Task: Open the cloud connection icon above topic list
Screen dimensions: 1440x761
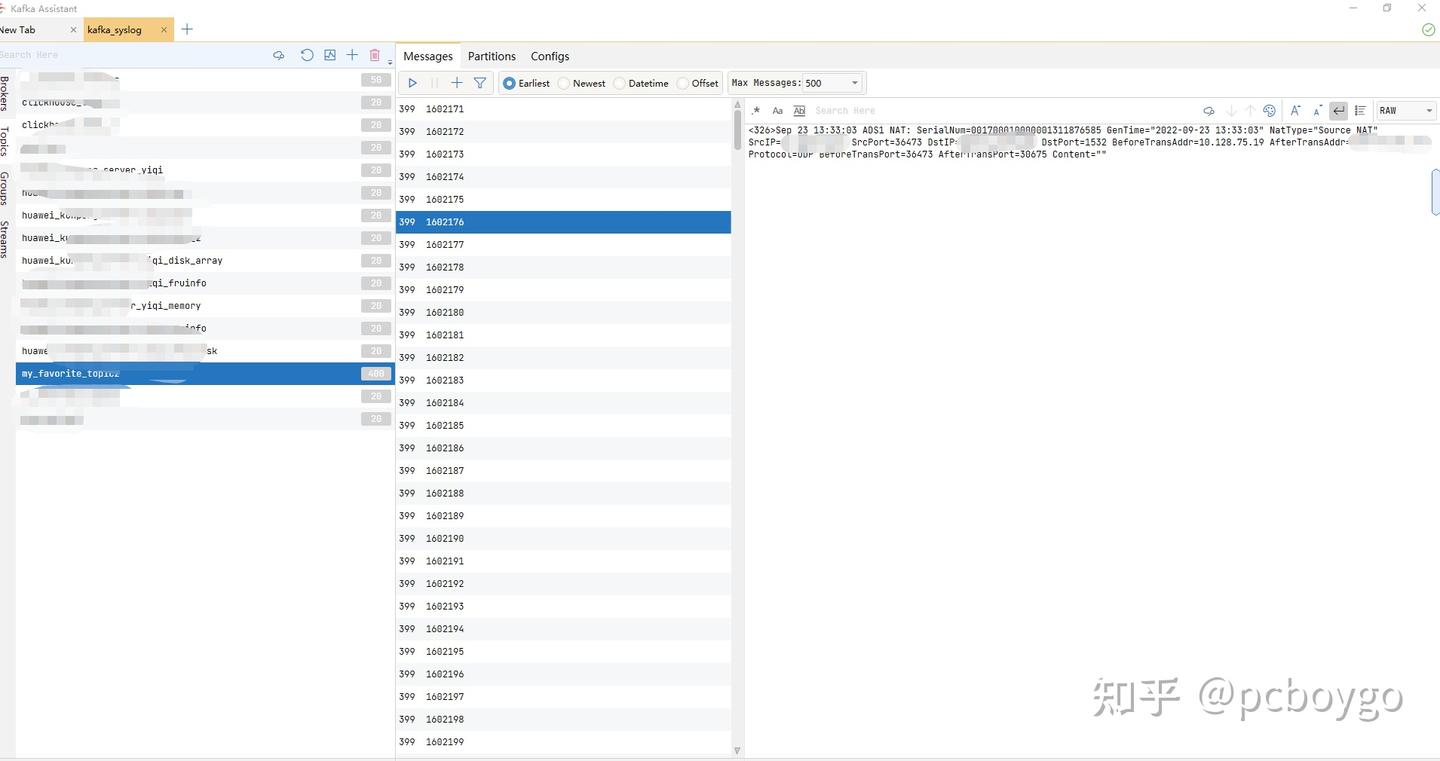Action: tap(279, 55)
